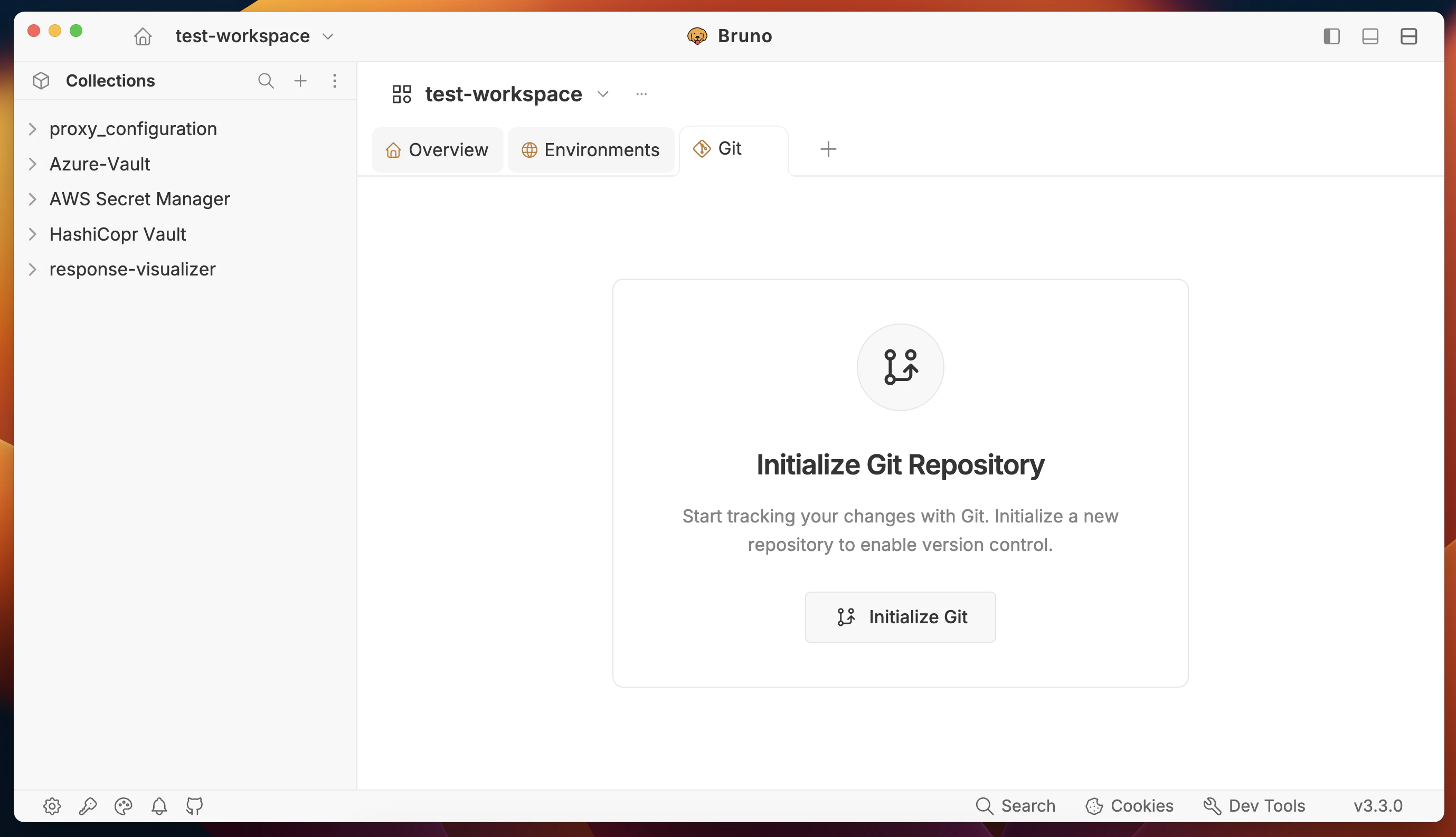
Task: Open workspace ellipsis options menu
Action: point(642,94)
